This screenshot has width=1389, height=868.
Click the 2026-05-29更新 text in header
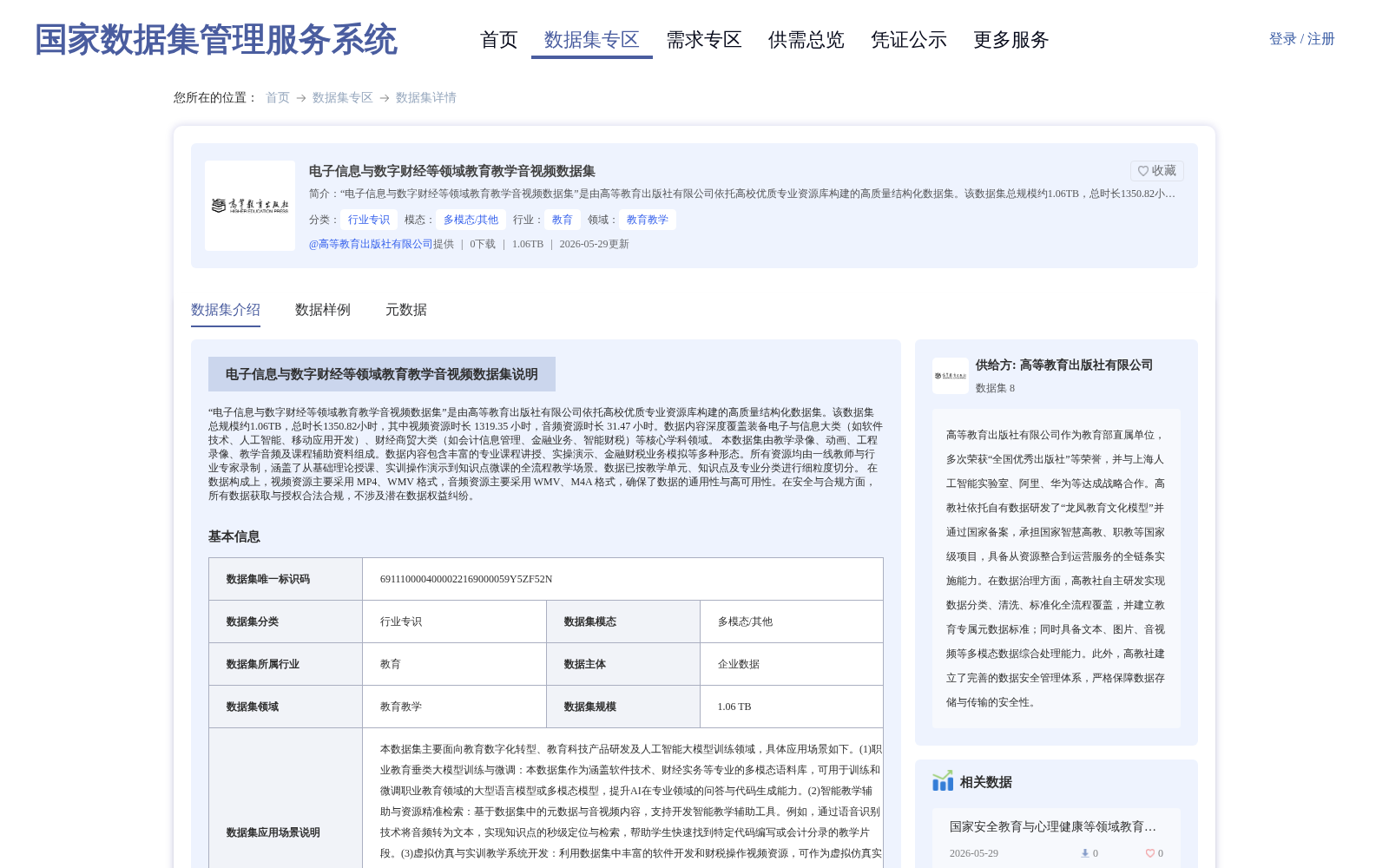(x=595, y=244)
